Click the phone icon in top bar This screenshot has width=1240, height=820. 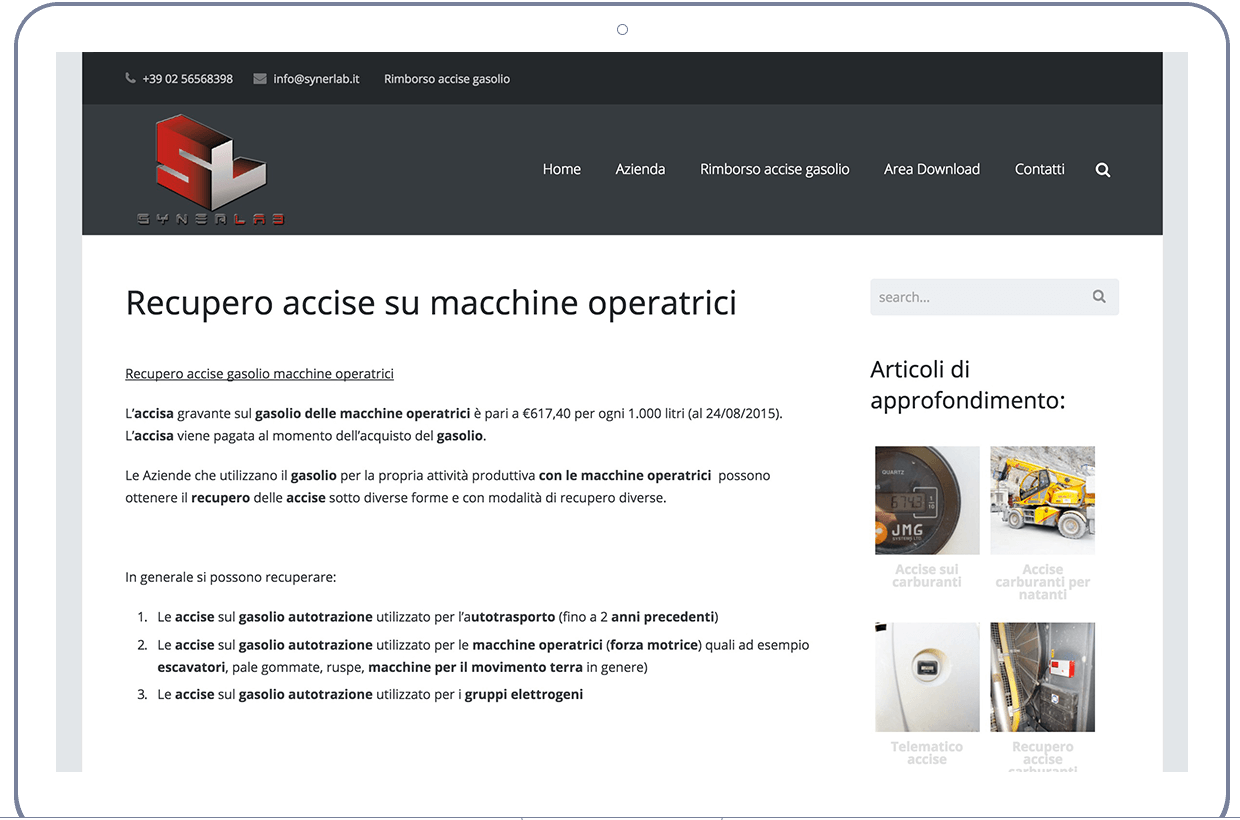point(131,78)
